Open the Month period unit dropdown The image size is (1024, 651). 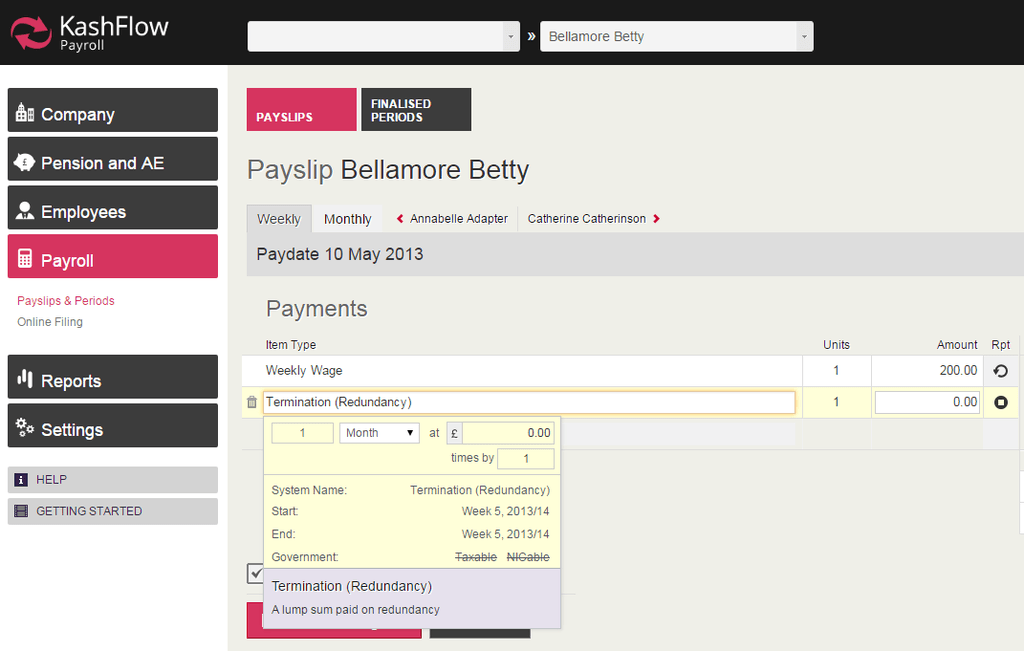pos(379,433)
